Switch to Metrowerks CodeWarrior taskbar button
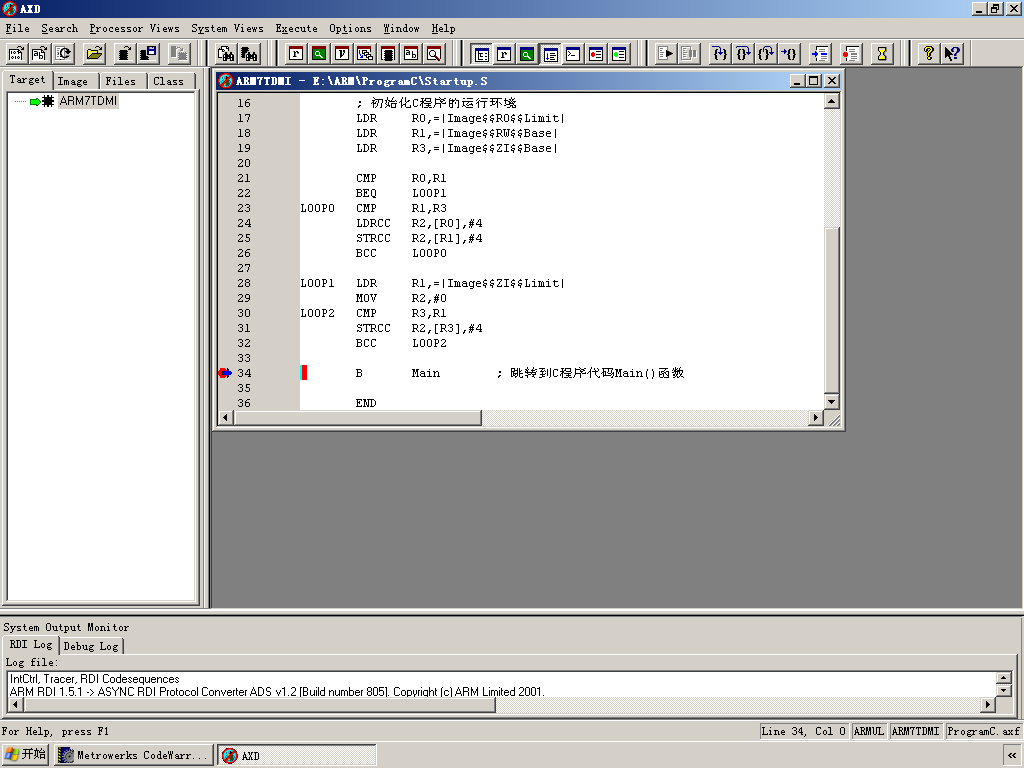 coord(134,756)
